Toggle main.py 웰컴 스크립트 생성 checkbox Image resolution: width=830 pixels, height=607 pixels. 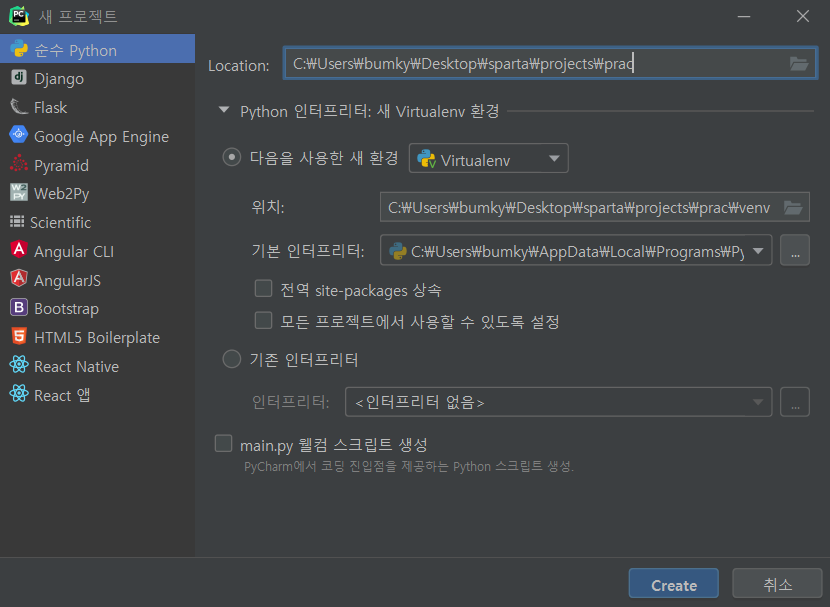223,443
